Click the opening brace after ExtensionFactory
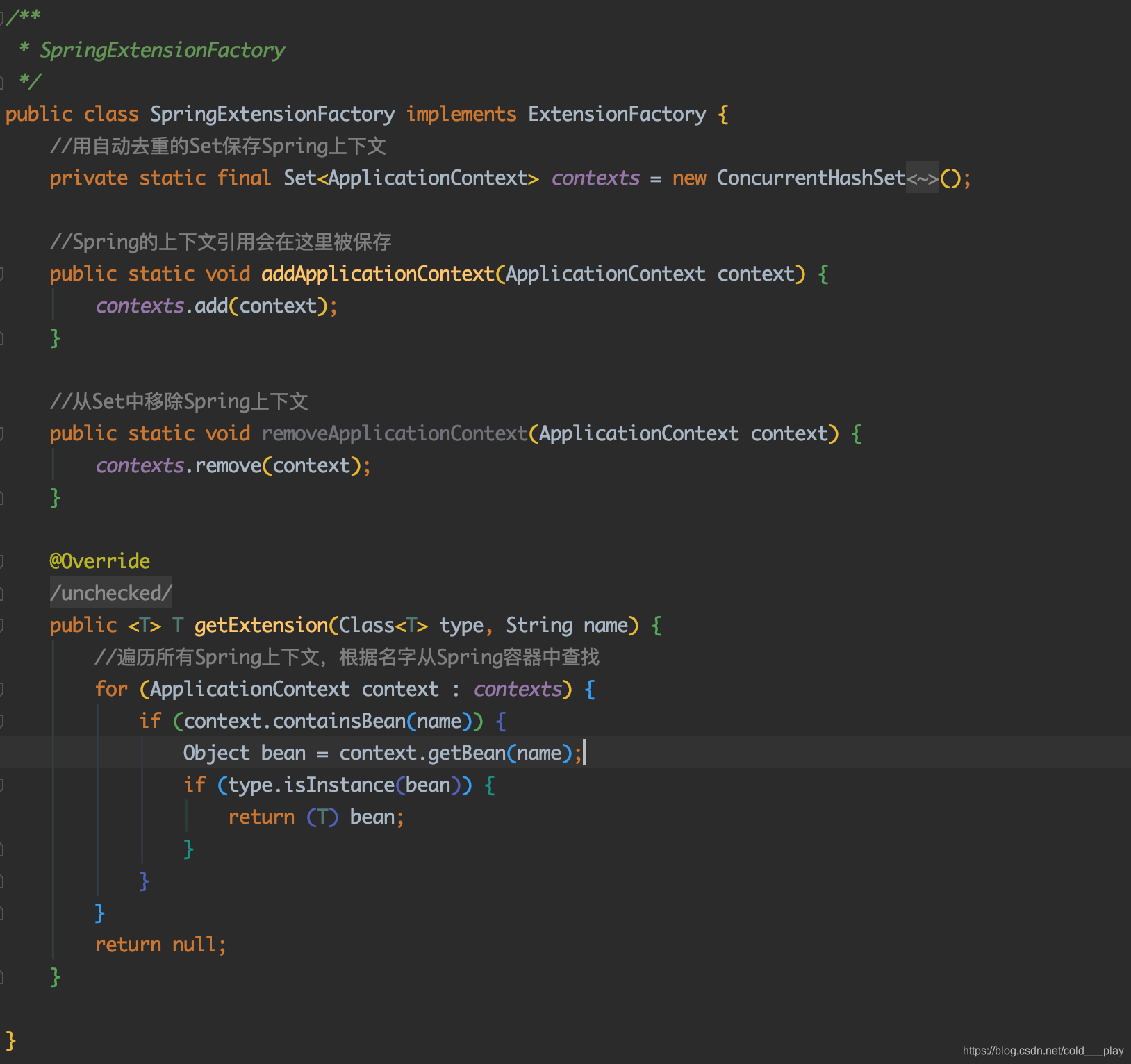 click(723, 114)
